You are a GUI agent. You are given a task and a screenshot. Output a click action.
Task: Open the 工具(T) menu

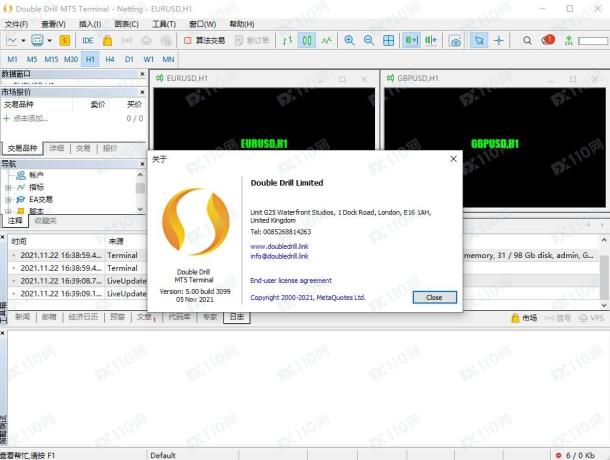[x=164, y=24]
